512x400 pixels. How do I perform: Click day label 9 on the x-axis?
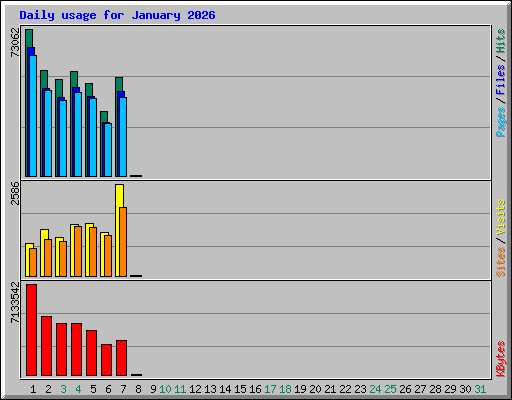coord(153,389)
